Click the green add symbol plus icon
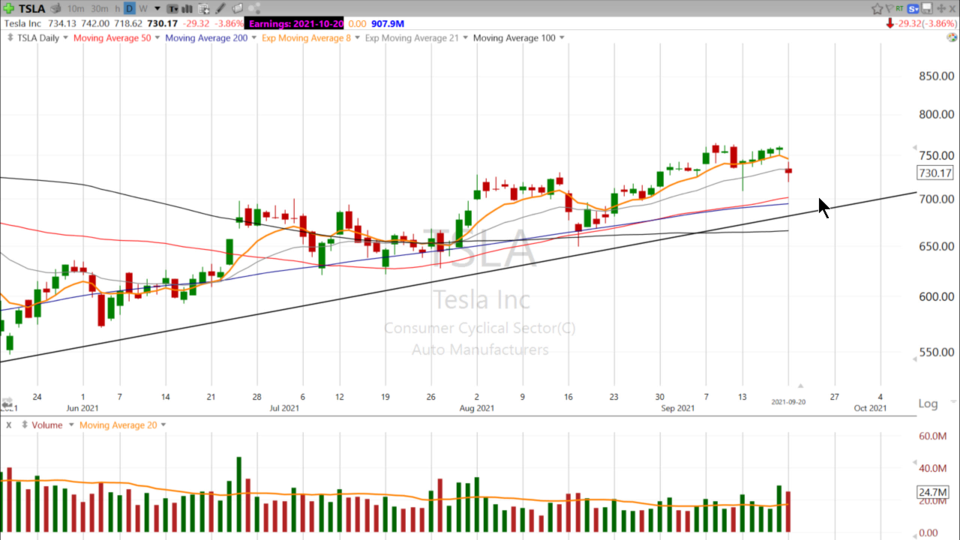 tap(9, 8)
